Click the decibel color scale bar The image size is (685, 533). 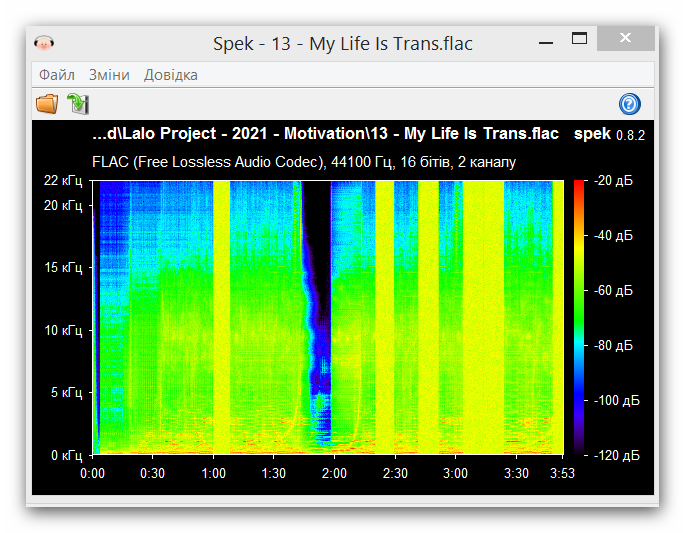click(579, 317)
